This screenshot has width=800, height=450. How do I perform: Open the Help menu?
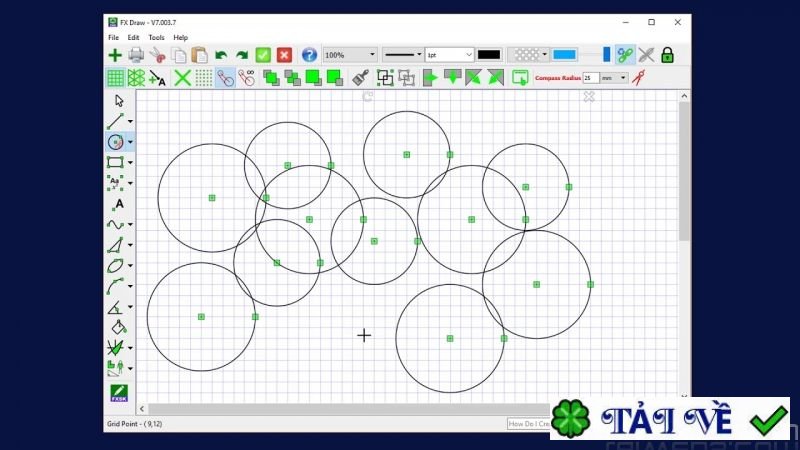[x=181, y=38]
